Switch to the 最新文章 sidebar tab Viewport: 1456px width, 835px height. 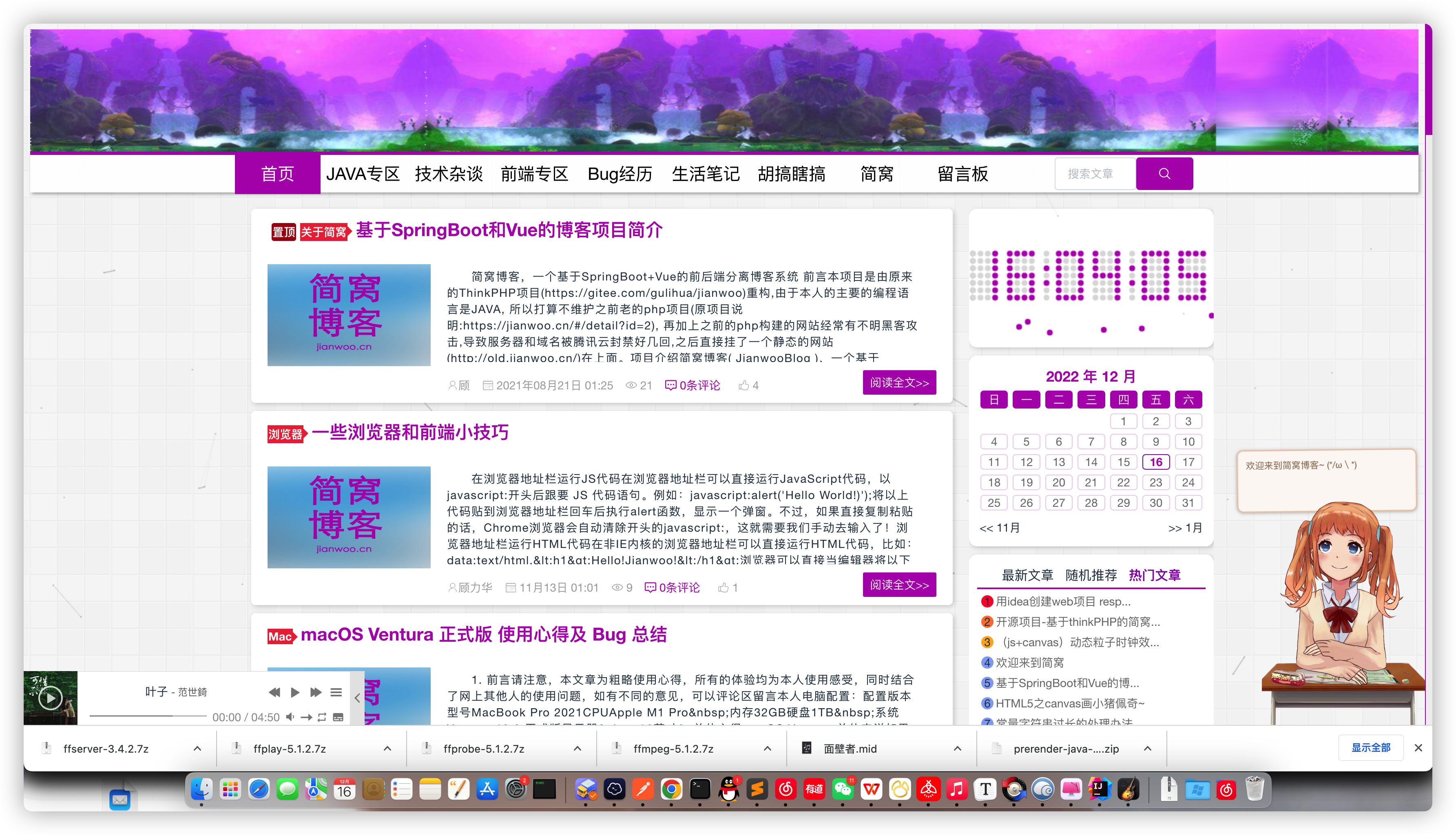[x=1027, y=575]
